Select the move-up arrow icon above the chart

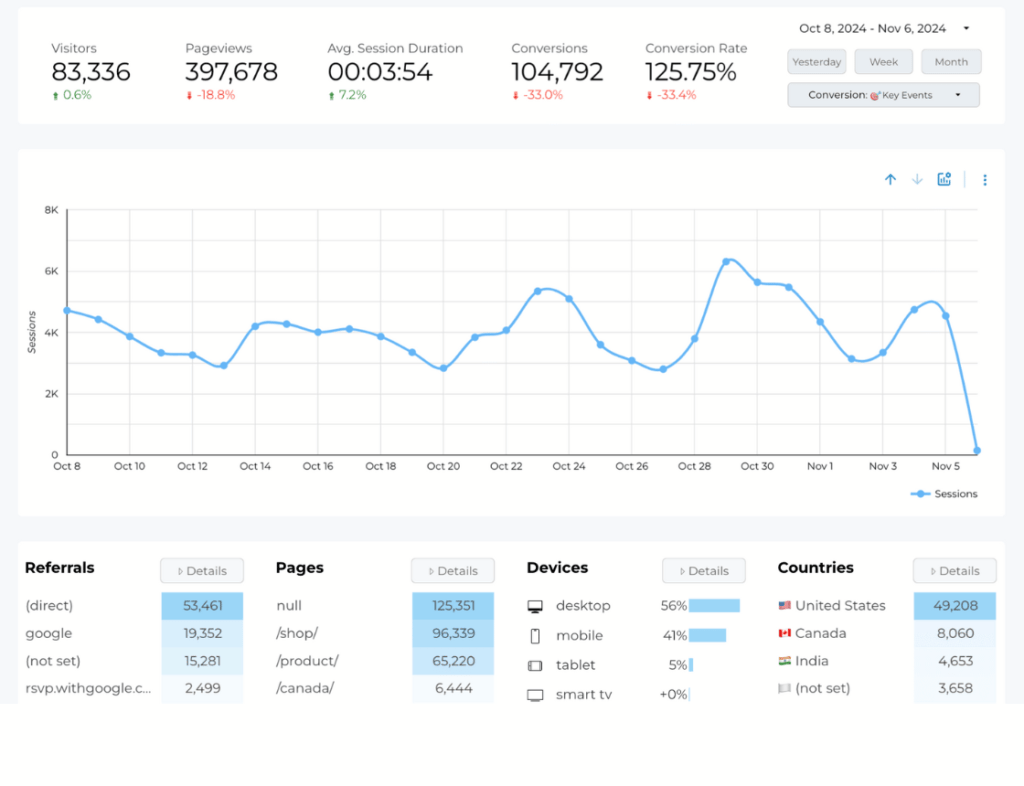click(x=891, y=179)
